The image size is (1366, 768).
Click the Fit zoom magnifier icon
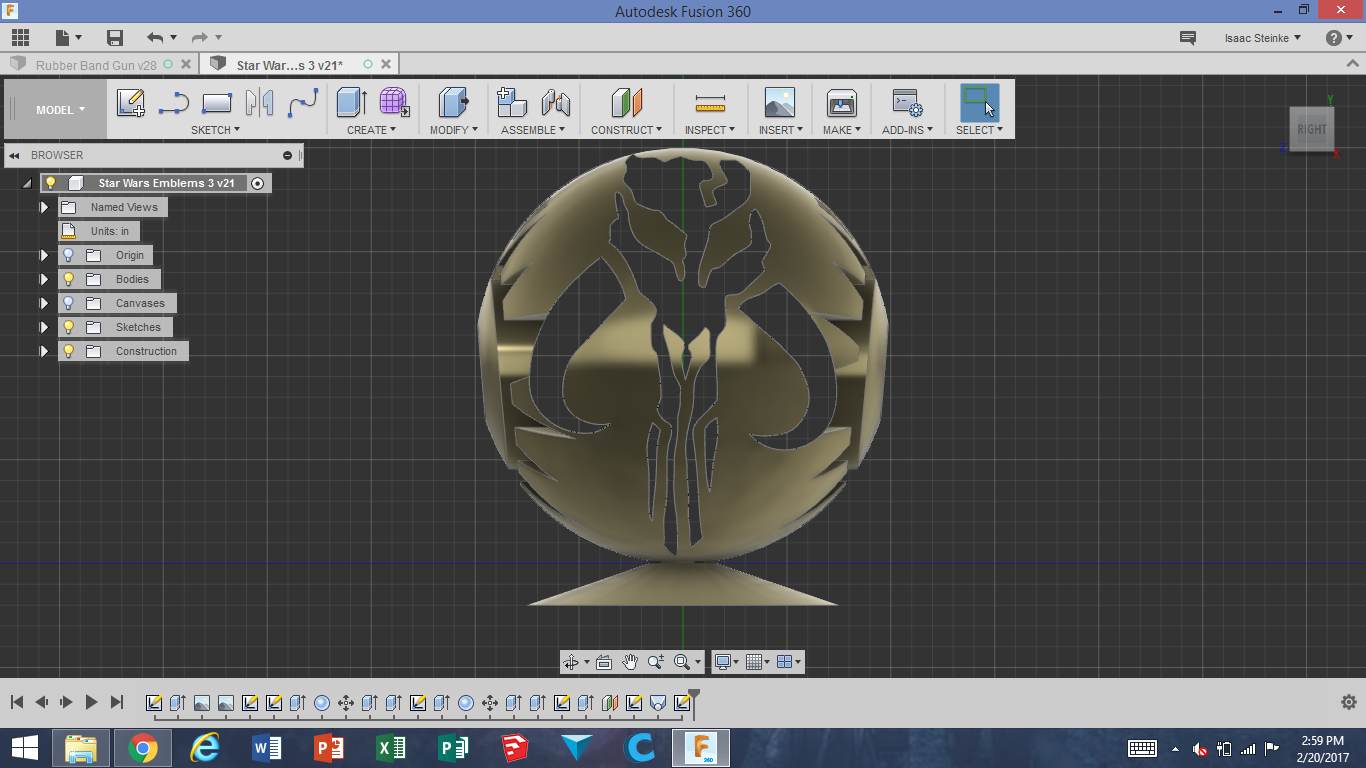pyautogui.click(x=682, y=662)
